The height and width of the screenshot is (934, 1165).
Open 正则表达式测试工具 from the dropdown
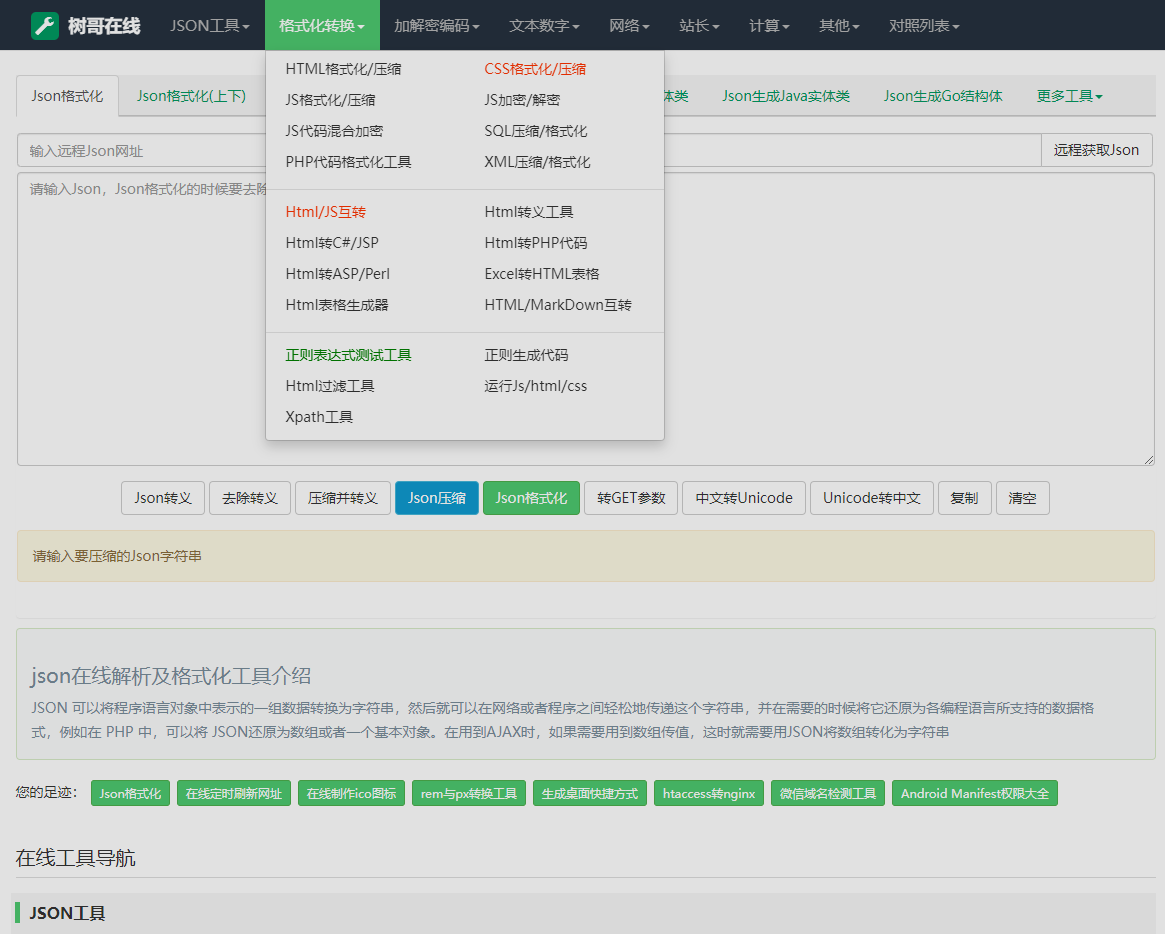coord(348,355)
